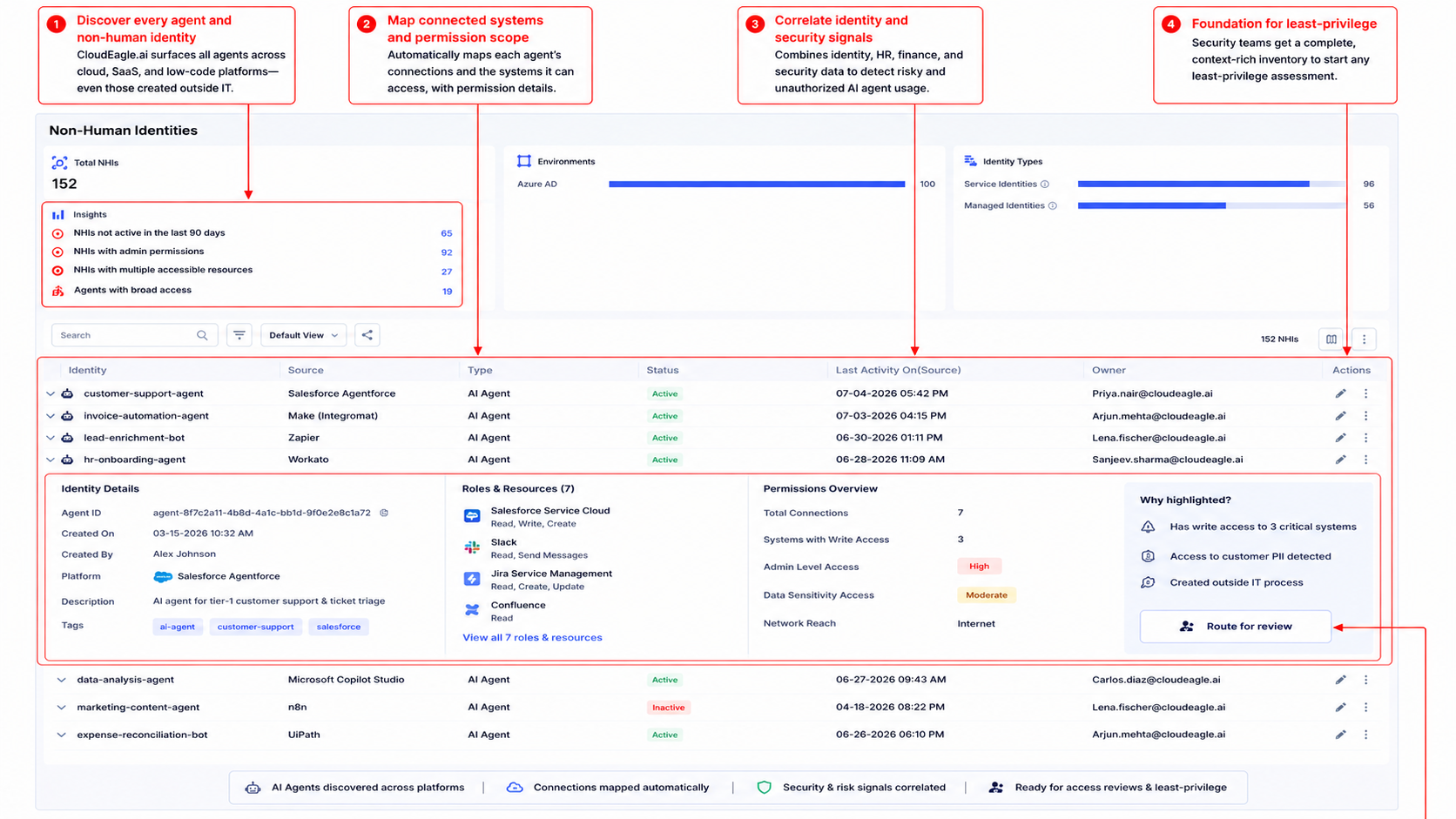Click the edit pencil for customer-support-agent

(1340, 393)
